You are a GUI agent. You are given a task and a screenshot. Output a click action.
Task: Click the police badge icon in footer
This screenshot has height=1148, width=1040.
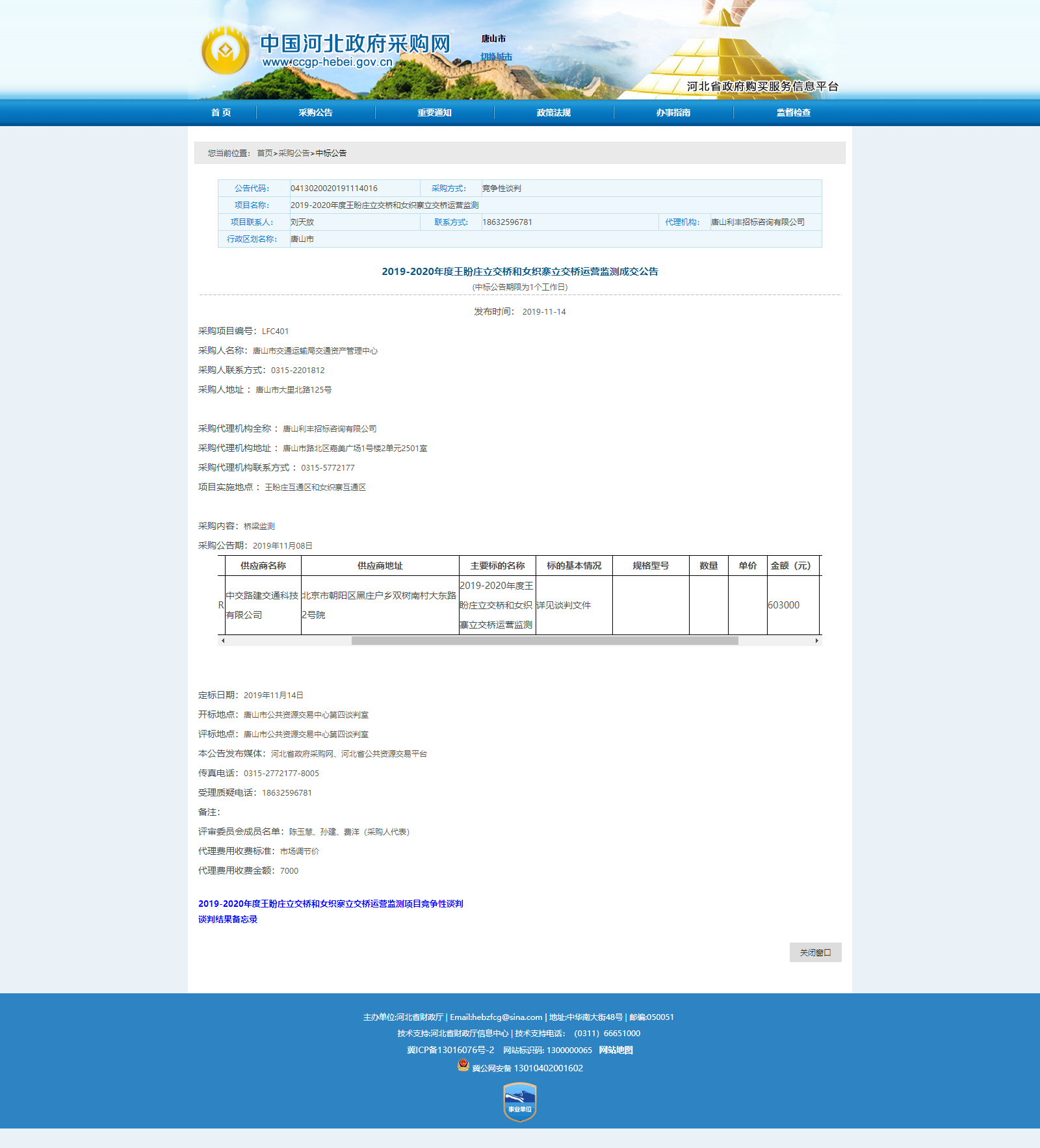point(463,1065)
